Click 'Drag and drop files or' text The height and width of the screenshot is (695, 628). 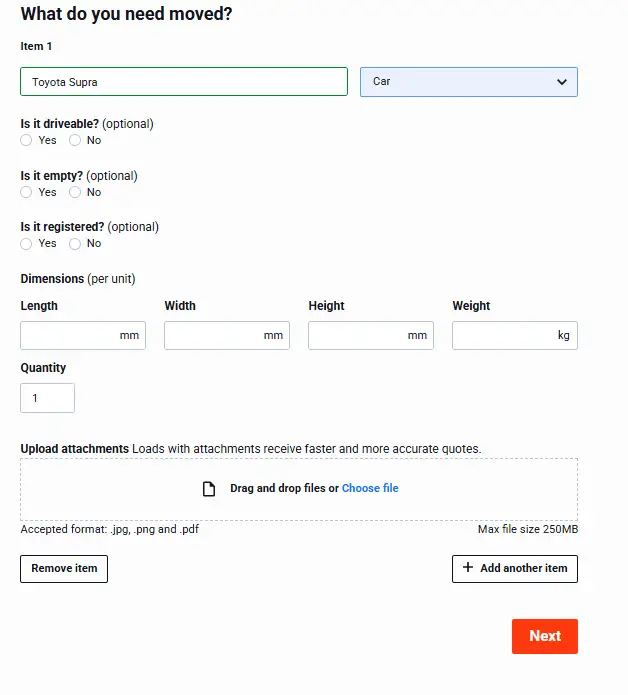(285, 488)
